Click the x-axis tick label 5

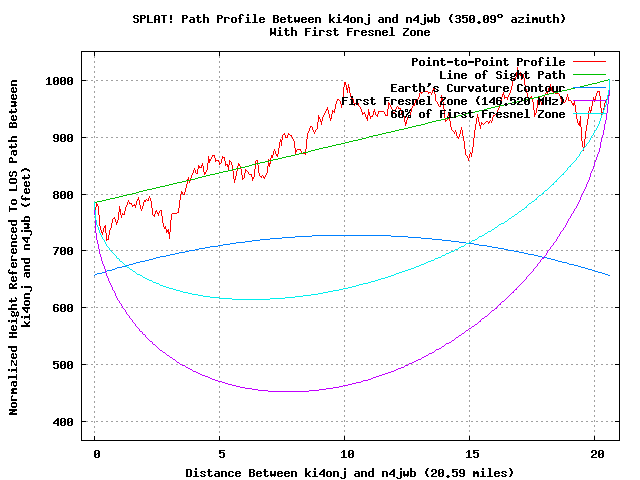pyautogui.click(x=221, y=454)
